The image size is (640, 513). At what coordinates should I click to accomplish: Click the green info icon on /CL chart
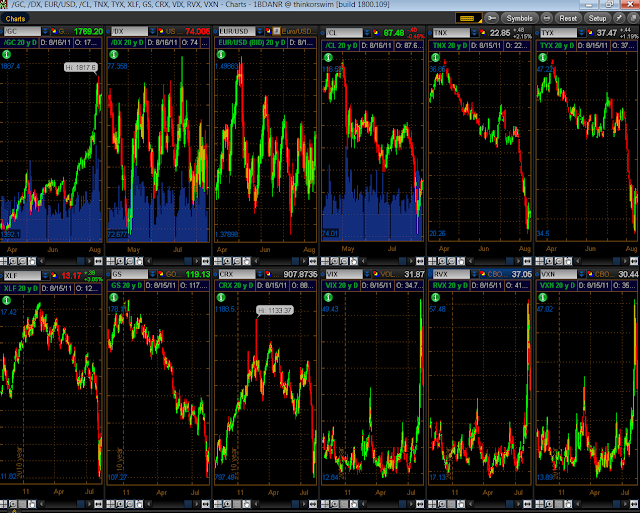pyautogui.click(x=328, y=58)
